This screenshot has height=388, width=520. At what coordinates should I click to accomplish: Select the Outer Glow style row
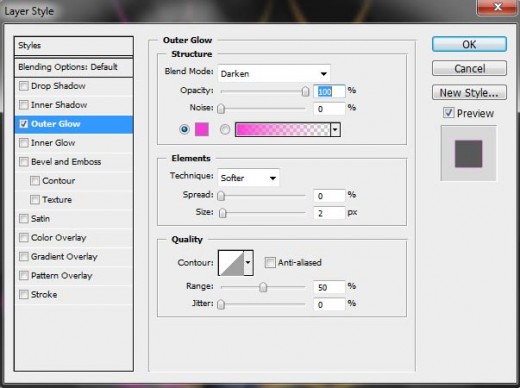coord(74,124)
